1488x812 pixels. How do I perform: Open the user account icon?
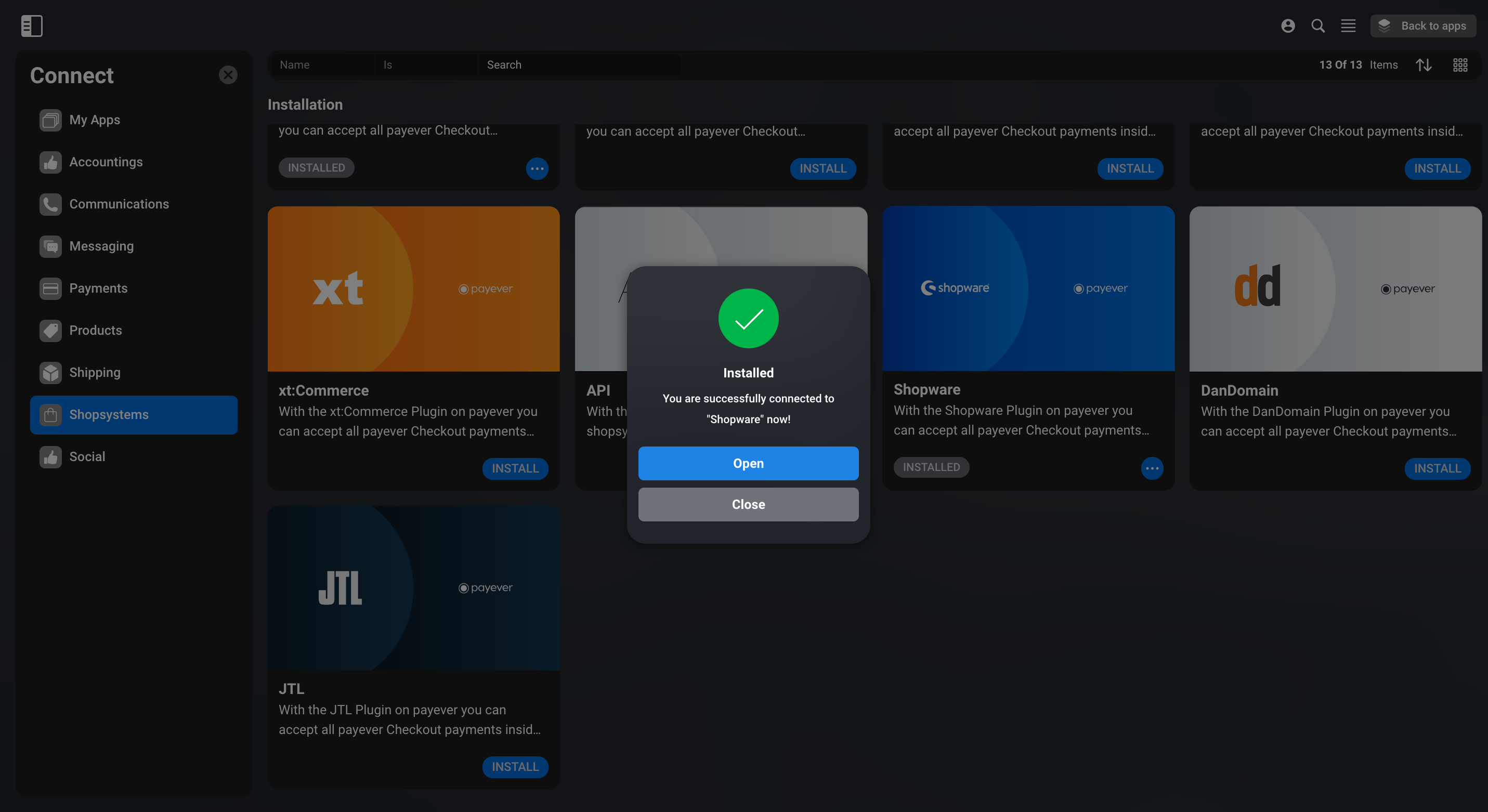click(x=1287, y=26)
